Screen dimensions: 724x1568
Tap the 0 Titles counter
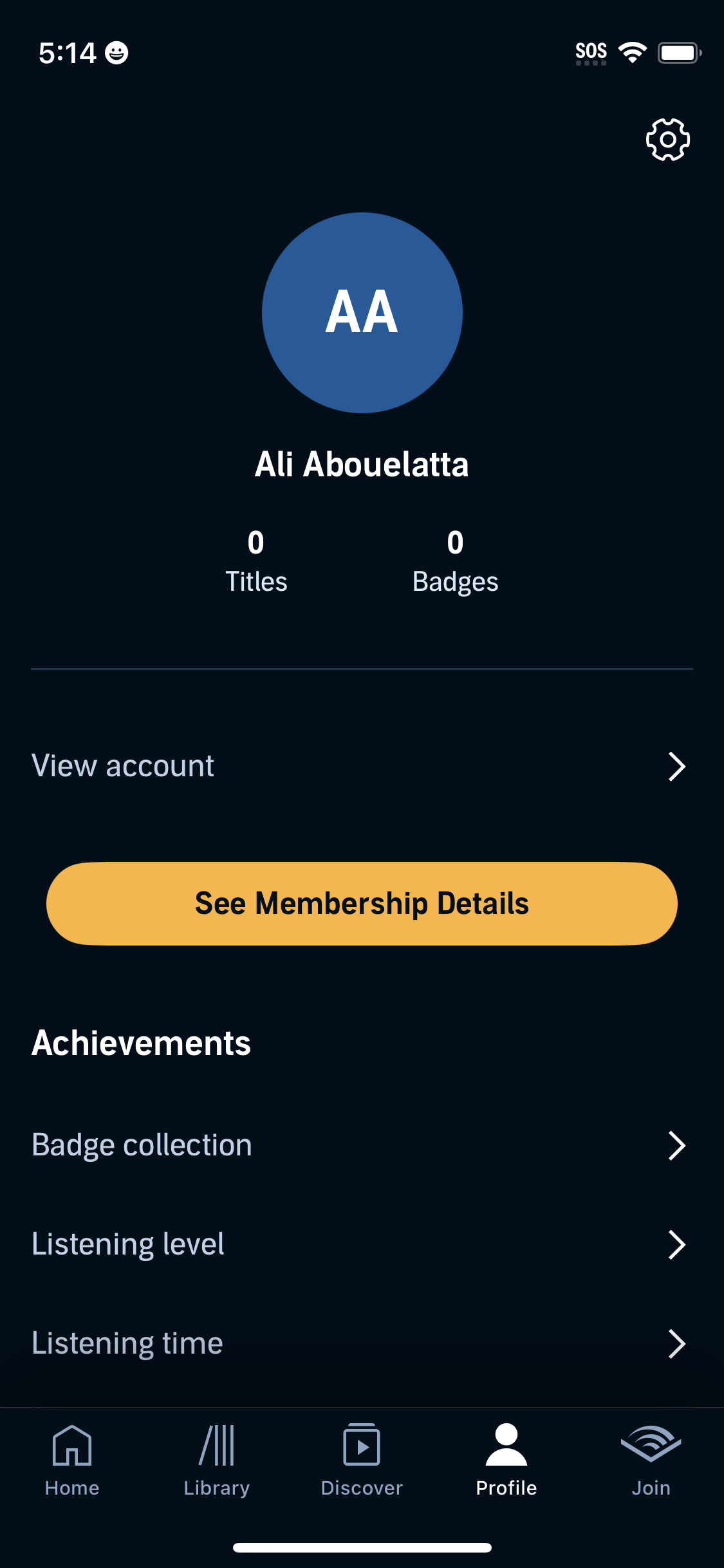click(256, 561)
